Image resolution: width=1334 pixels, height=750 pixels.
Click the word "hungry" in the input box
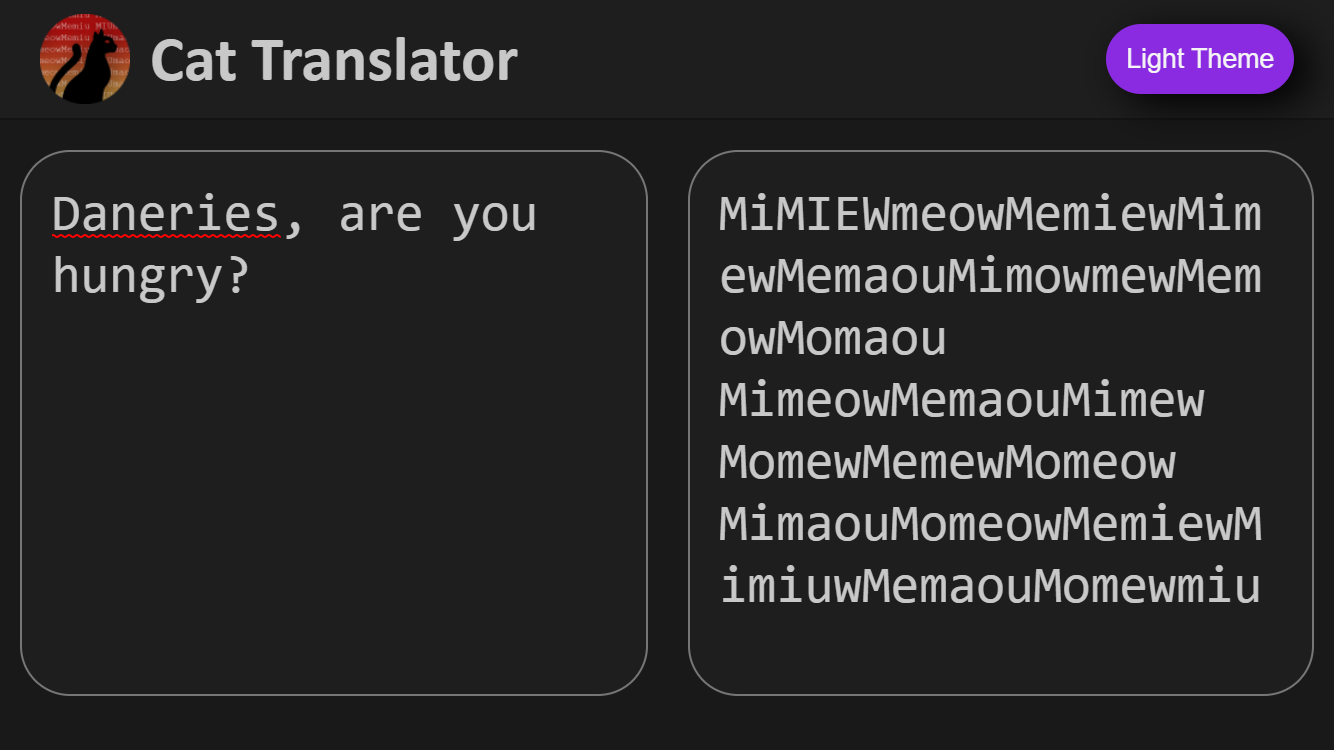point(138,276)
